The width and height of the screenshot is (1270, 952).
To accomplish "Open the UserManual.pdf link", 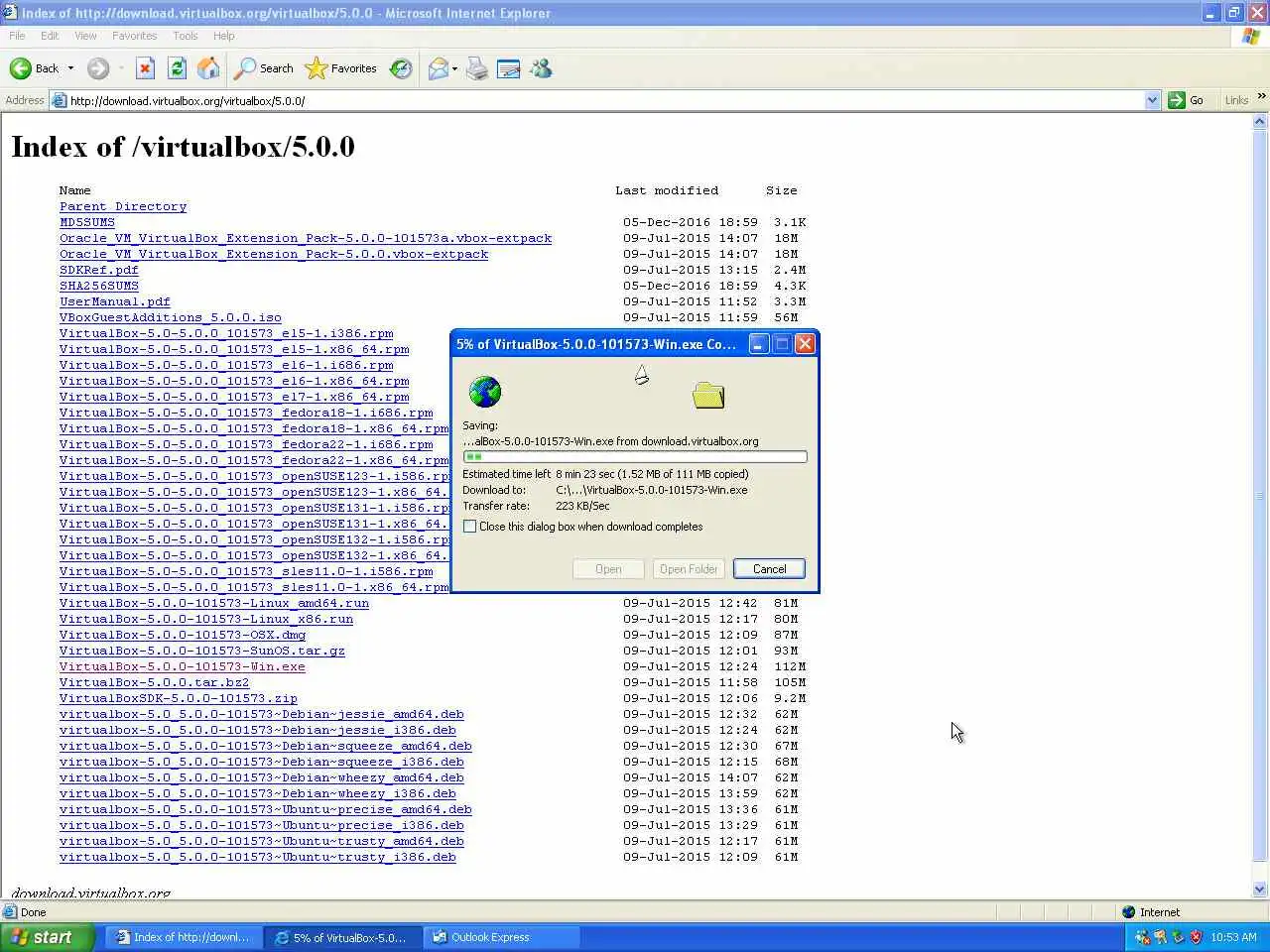I will tap(115, 301).
